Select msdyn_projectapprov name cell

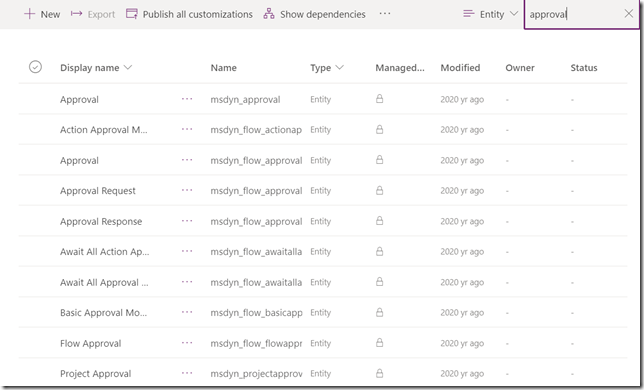(256, 374)
